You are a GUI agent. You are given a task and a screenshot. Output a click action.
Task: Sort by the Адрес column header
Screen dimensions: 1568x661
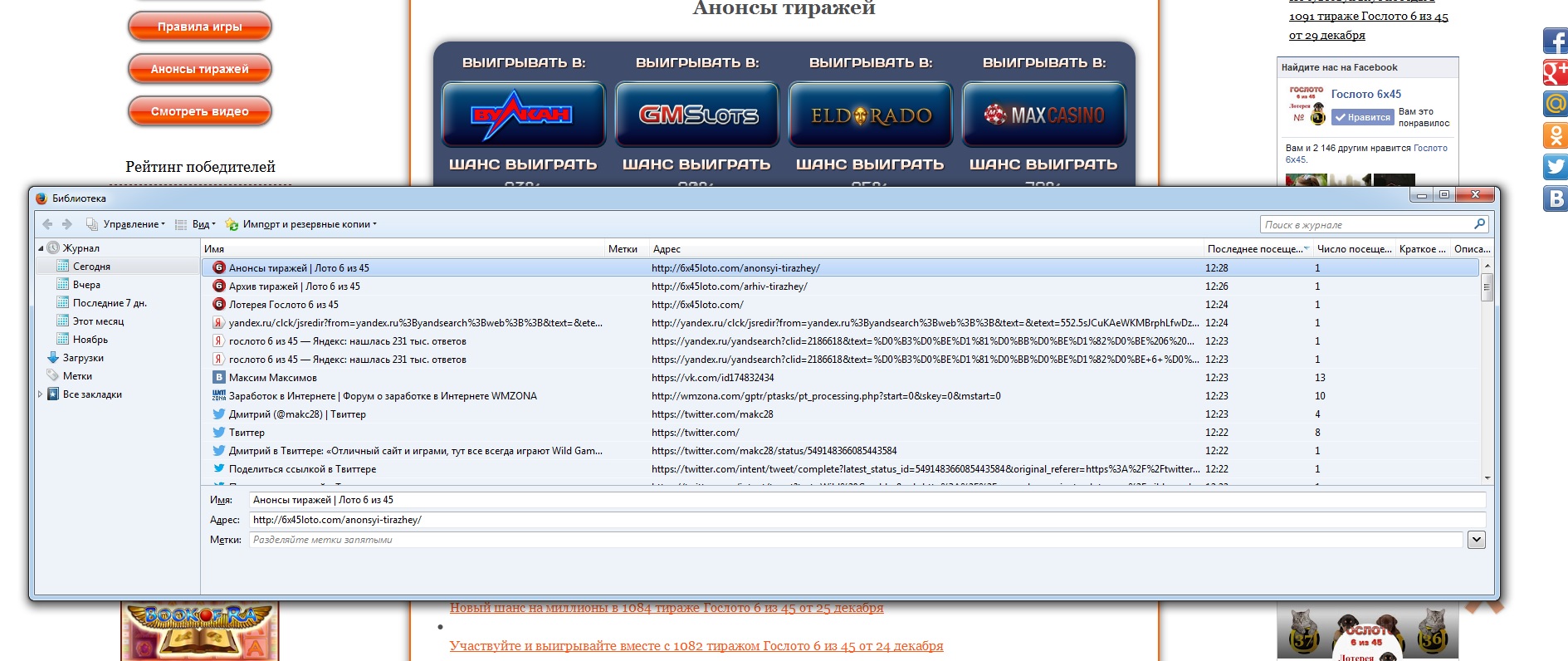tap(926, 249)
